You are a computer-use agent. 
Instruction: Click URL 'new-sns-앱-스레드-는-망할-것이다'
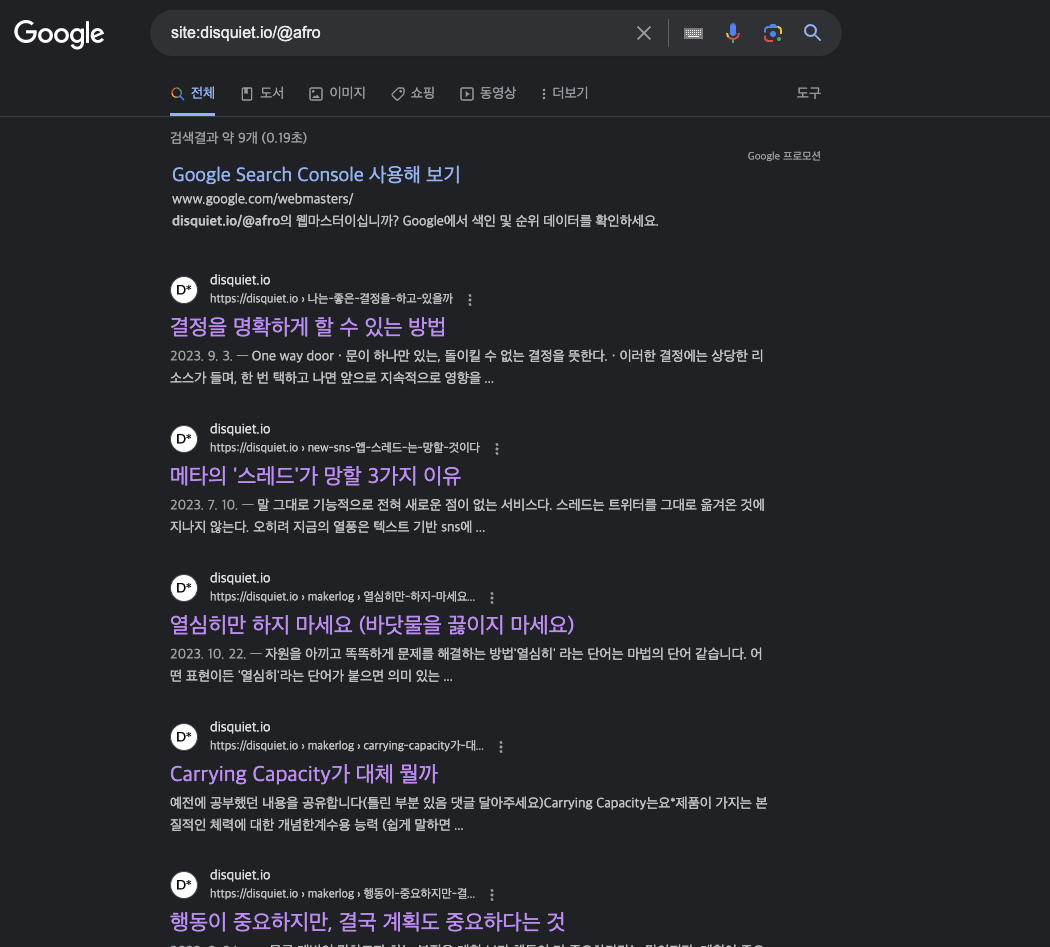(x=394, y=447)
